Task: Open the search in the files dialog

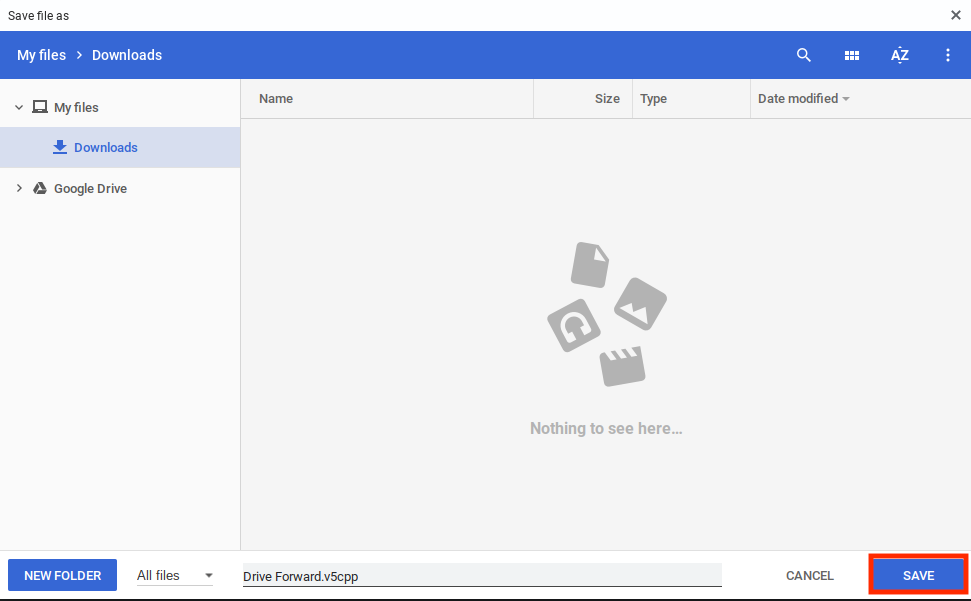Action: pyautogui.click(x=803, y=55)
